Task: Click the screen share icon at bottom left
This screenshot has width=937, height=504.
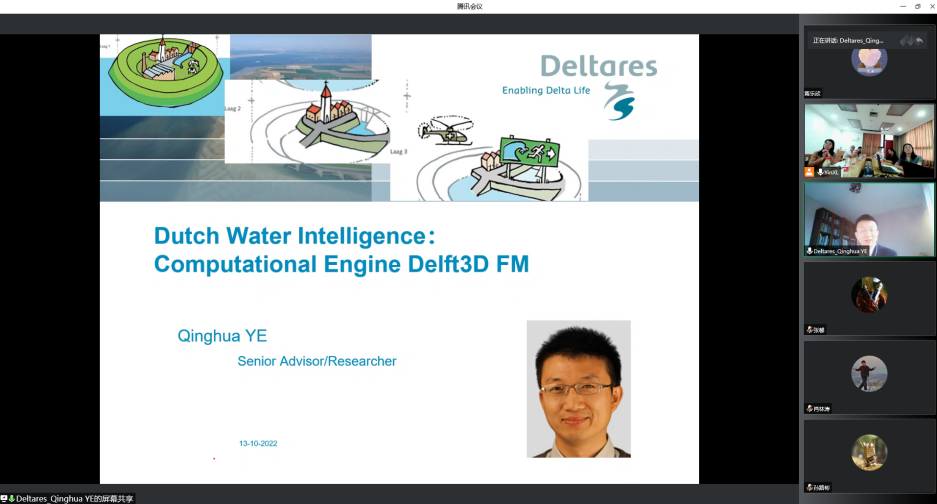Action: [4, 498]
